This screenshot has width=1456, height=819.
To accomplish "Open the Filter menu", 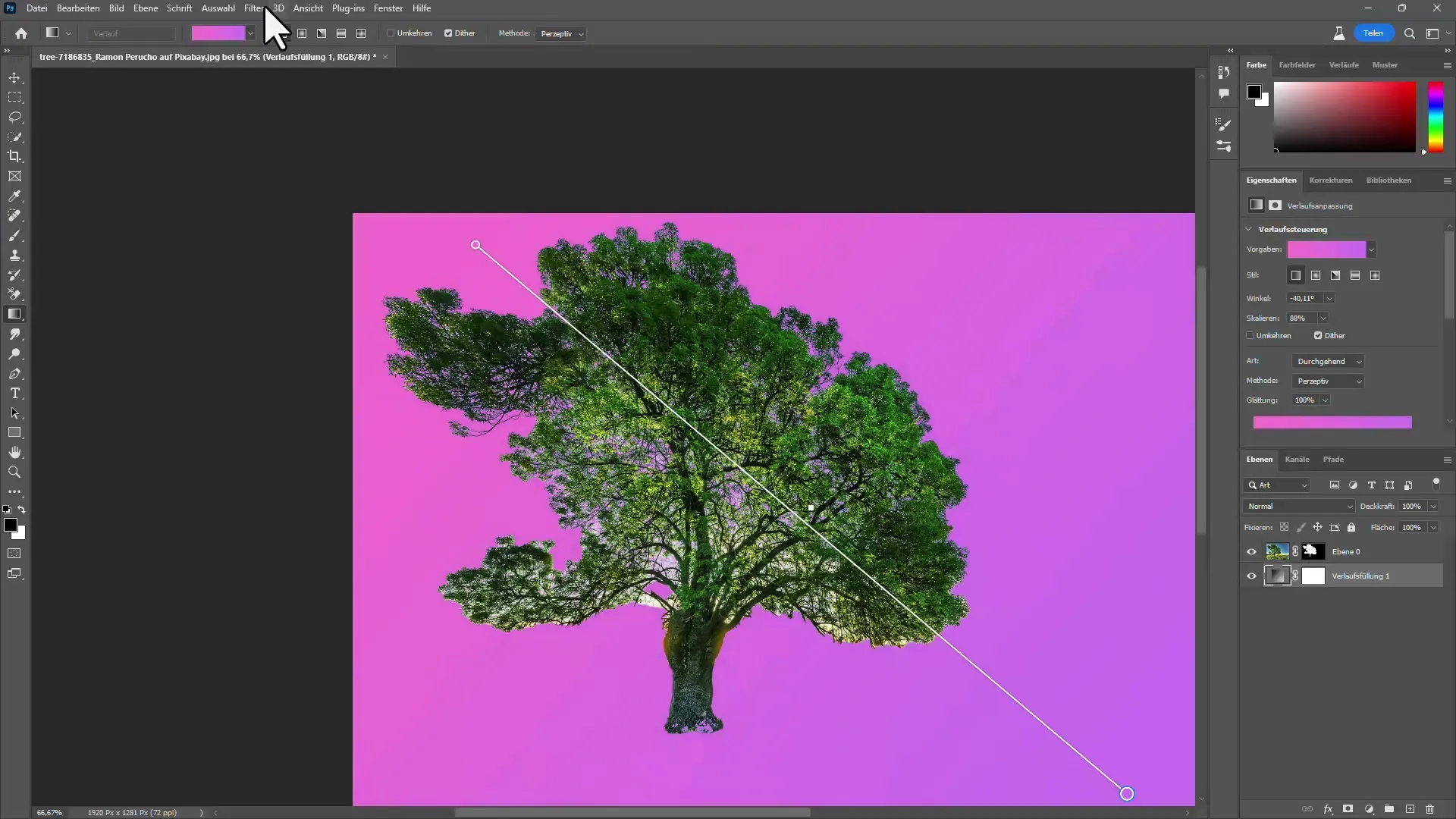I will click(252, 8).
